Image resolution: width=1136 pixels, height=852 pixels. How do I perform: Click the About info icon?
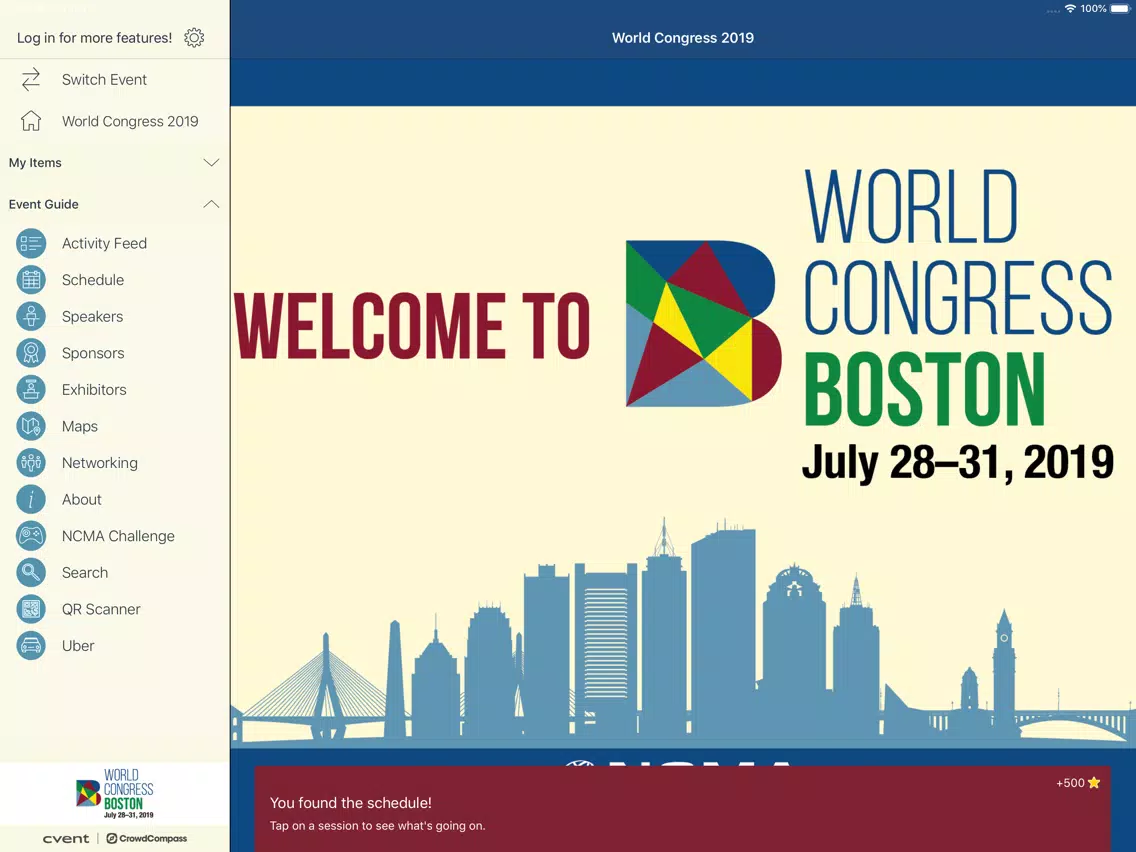click(31, 499)
